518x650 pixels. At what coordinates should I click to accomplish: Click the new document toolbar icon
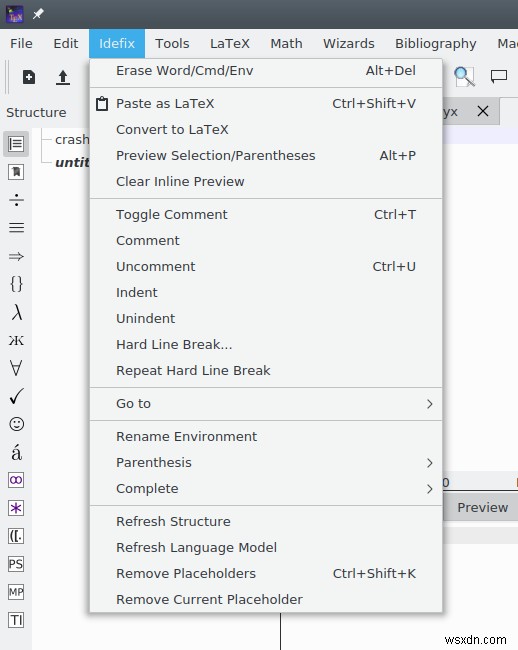(x=29, y=77)
